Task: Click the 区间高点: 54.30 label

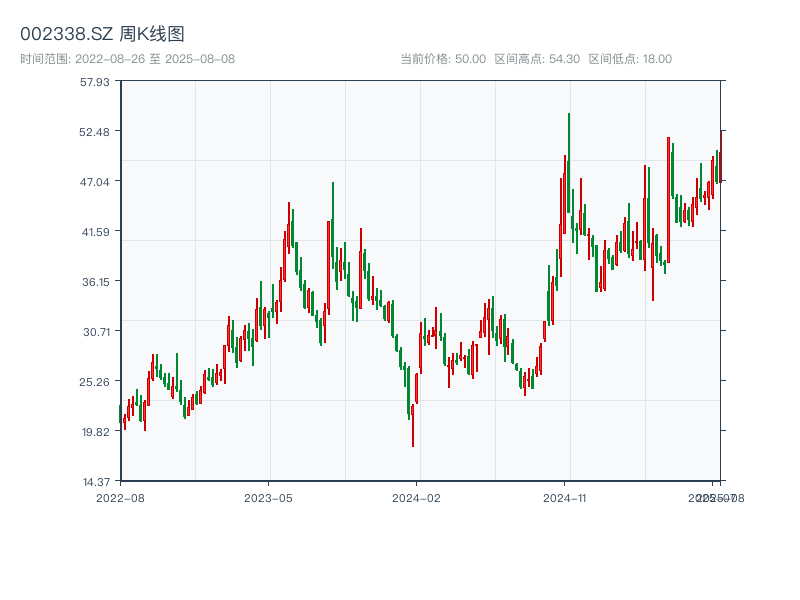Action: point(537,59)
